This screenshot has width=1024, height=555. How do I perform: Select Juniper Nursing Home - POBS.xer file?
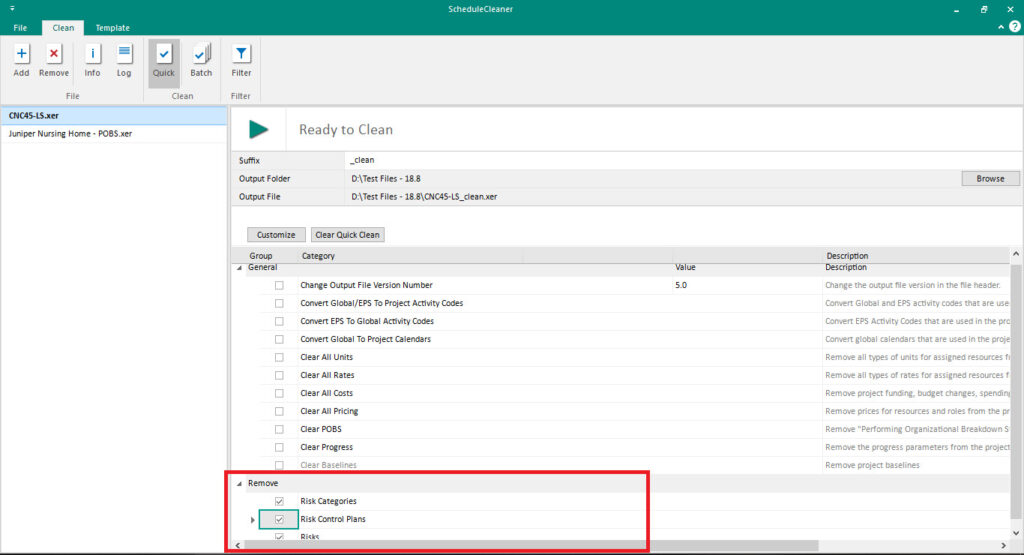coord(114,133)
